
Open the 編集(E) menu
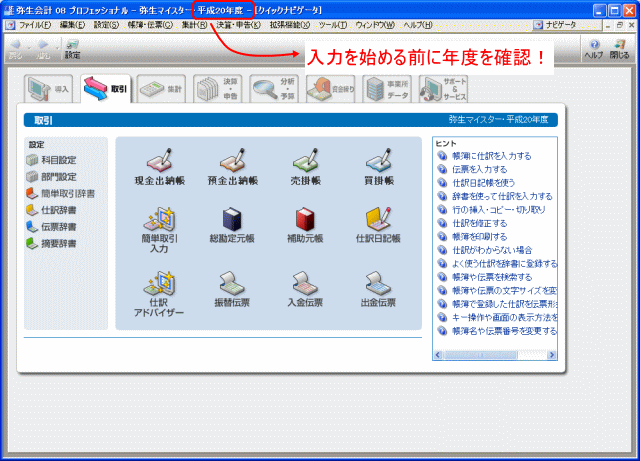coord(72,25)
